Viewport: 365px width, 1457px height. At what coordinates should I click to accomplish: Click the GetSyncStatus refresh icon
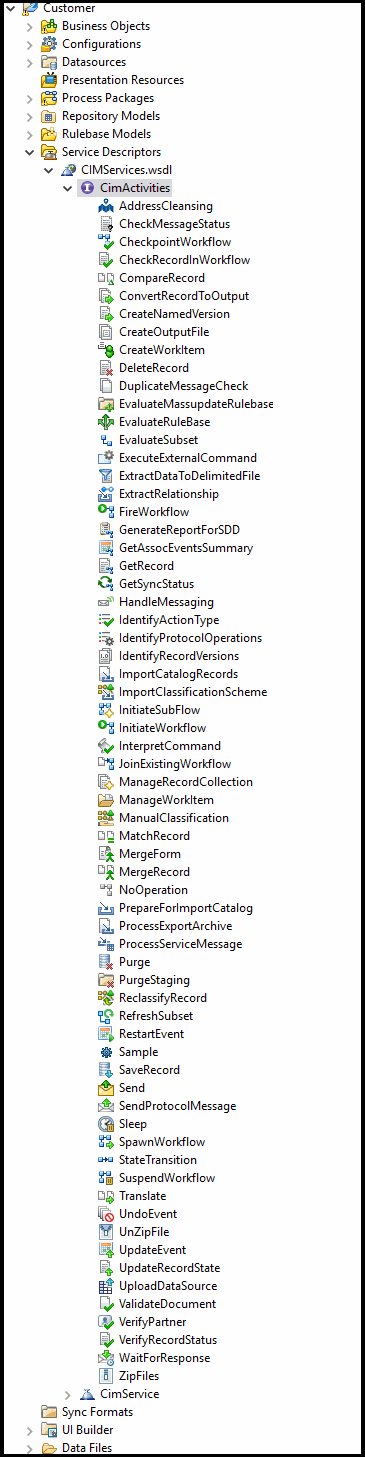[x=106, y=584]
